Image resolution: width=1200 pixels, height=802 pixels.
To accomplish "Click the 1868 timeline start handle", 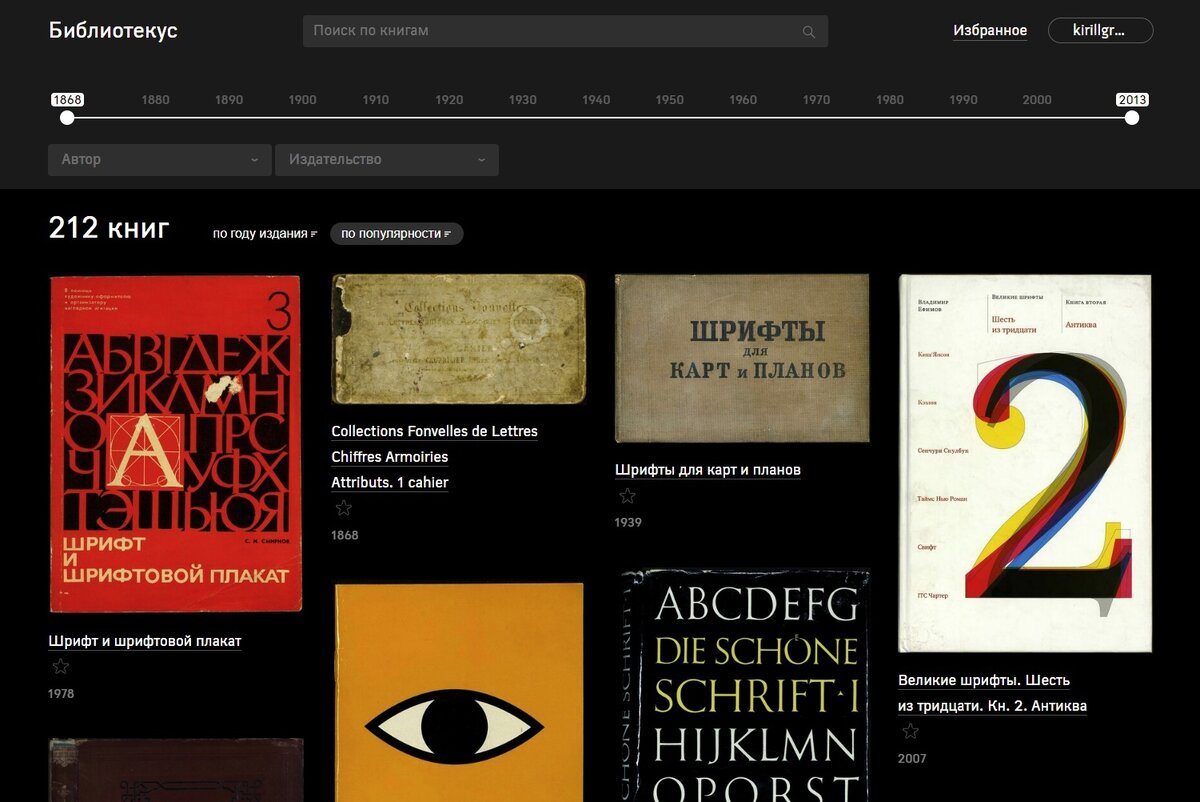I will coord(67,118).
